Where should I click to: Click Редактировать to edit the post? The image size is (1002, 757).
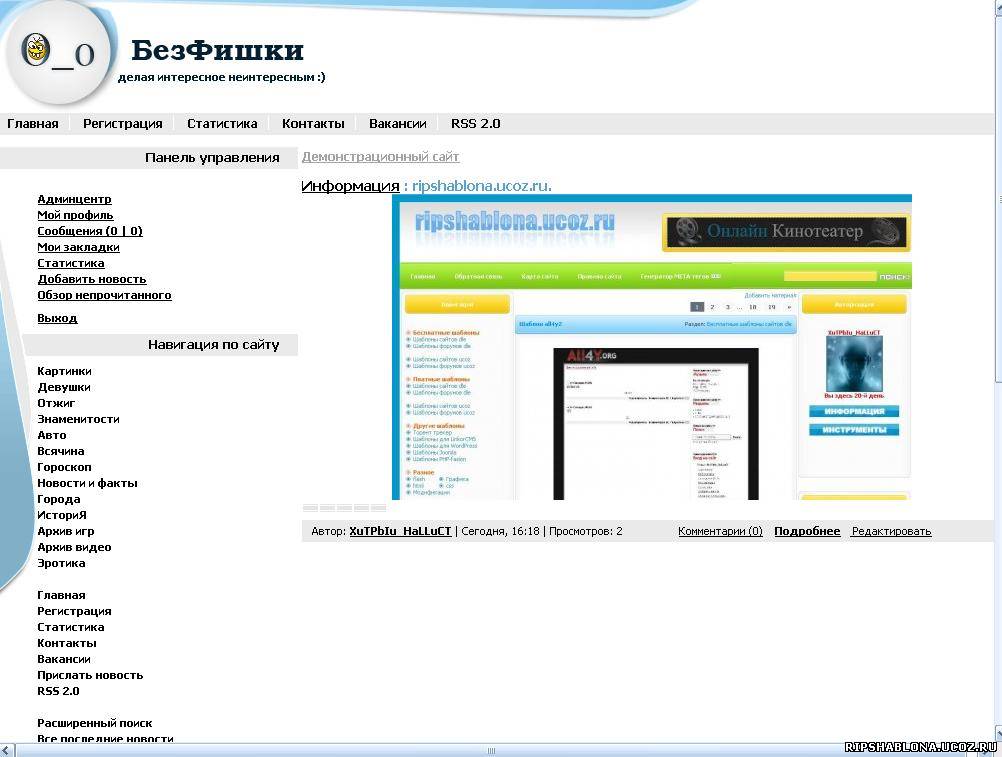point(891,531)
